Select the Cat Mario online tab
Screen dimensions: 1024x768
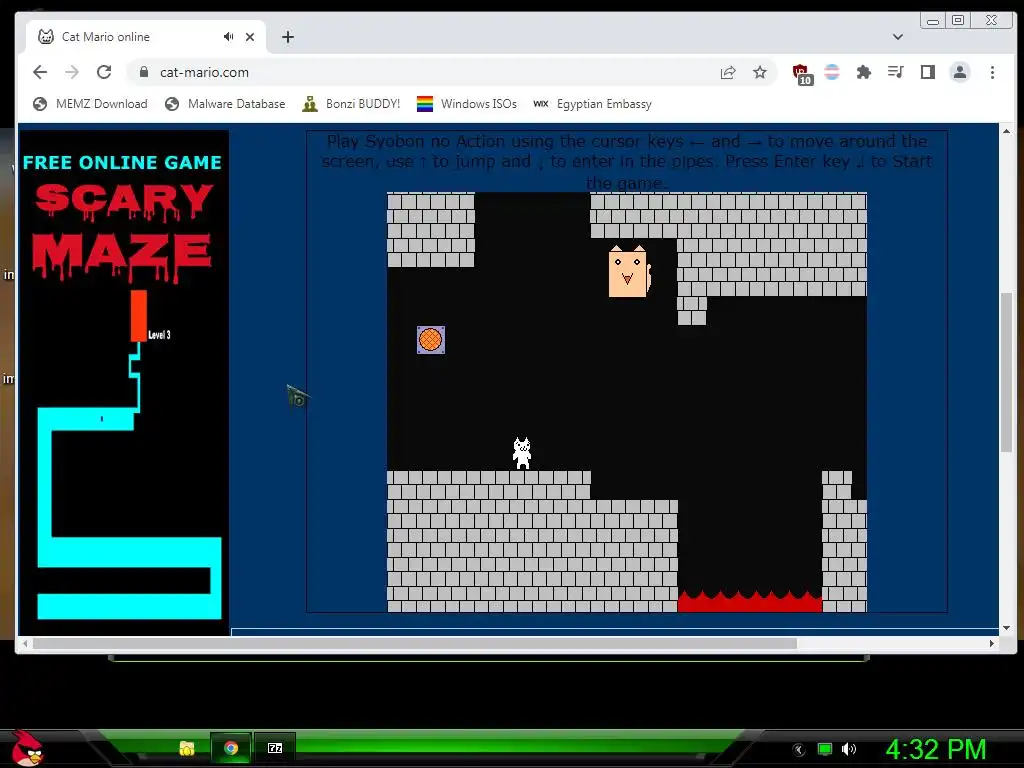146,37
